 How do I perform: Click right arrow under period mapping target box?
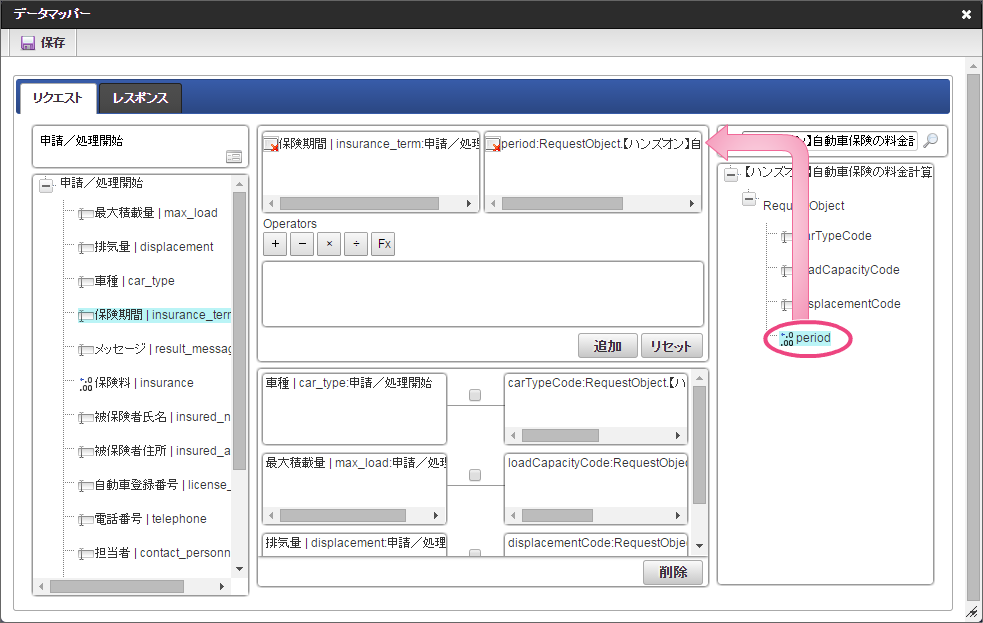click(691, 204)
